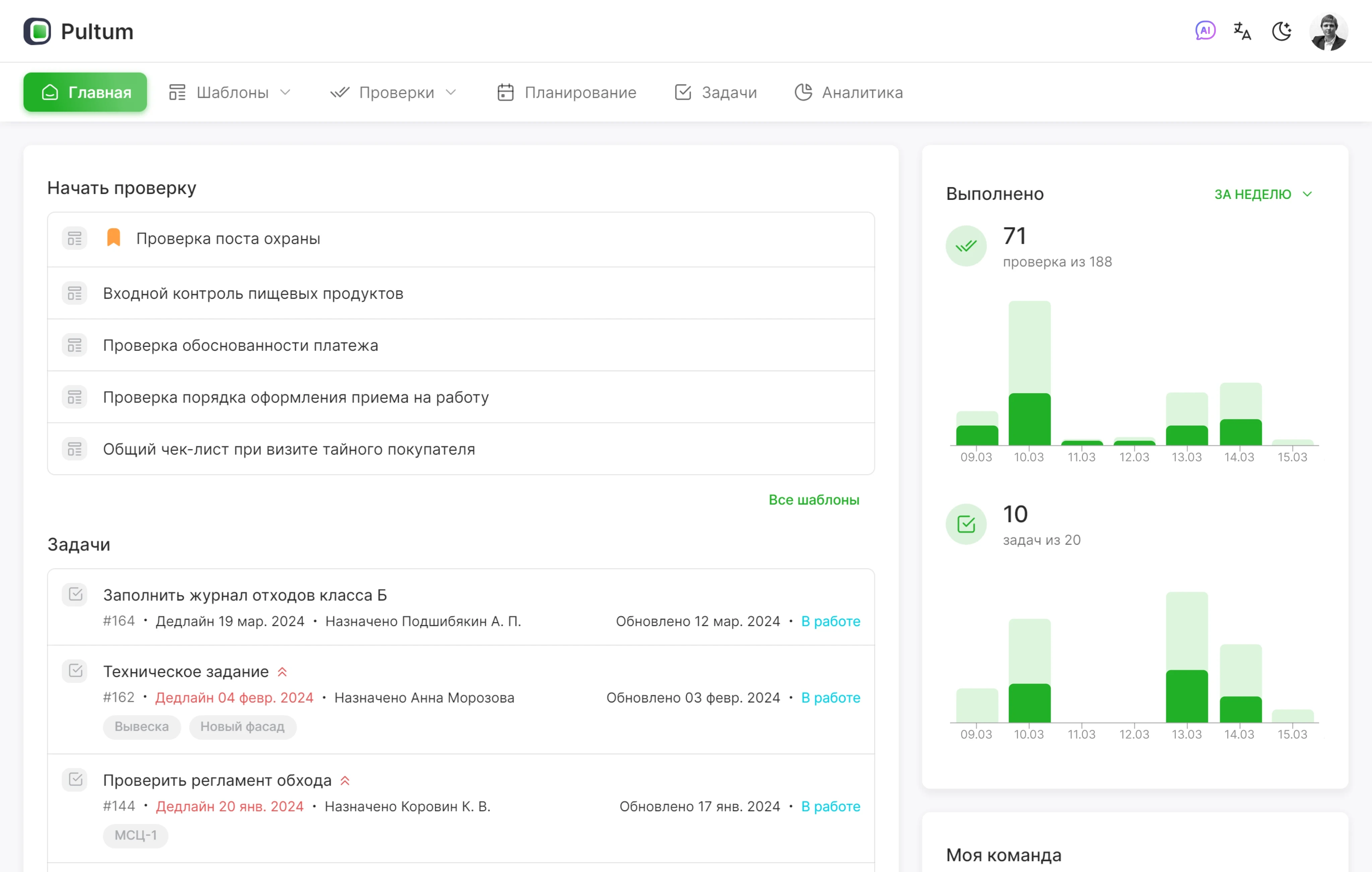Click the Все шаблоны link
This screenshot has height=872, width=1372.
(x=814, y=500)
